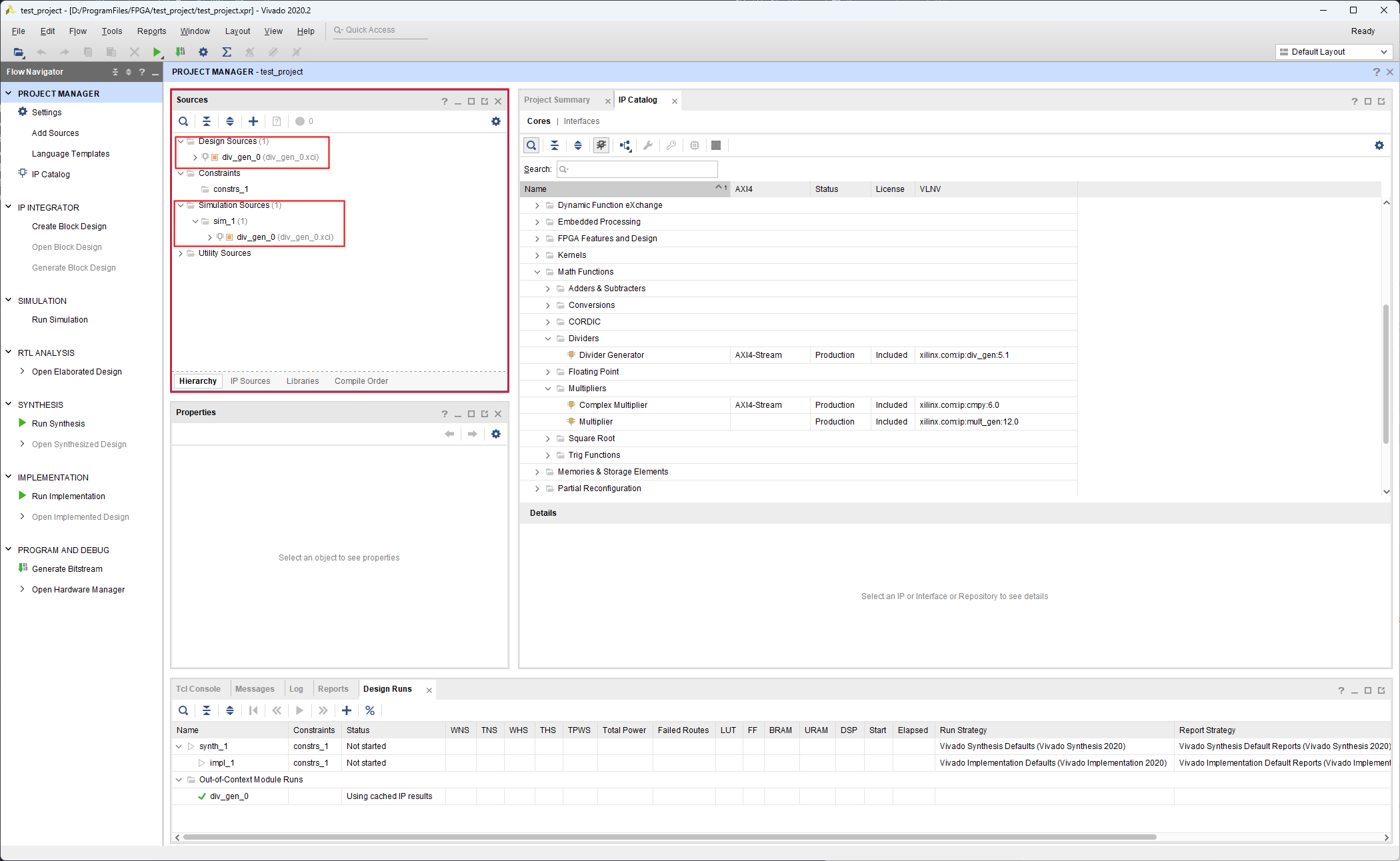Switch to the Project Summary tab
The image size is (1400, 861).
coord(557,100)
